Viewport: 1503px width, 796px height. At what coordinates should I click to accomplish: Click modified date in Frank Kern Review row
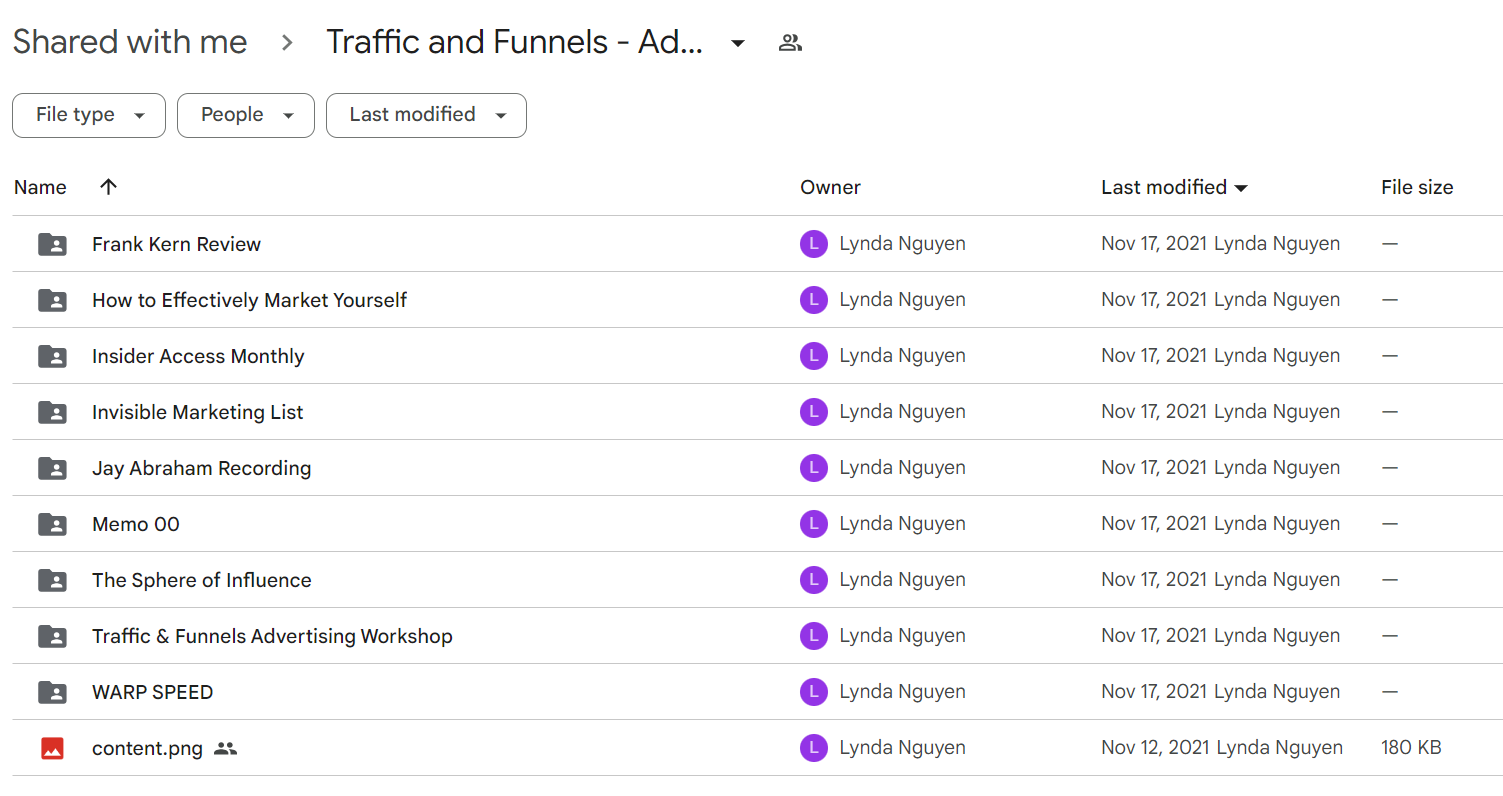click(x=1154, y=244)
